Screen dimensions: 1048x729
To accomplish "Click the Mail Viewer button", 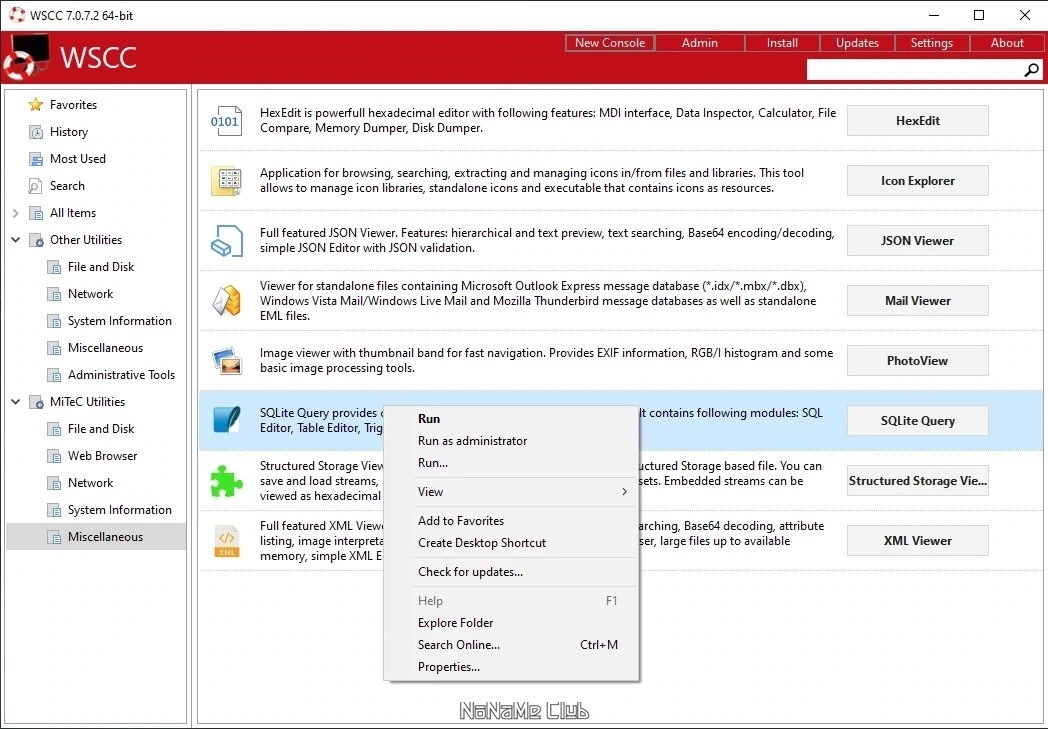I will click(918, 301).
